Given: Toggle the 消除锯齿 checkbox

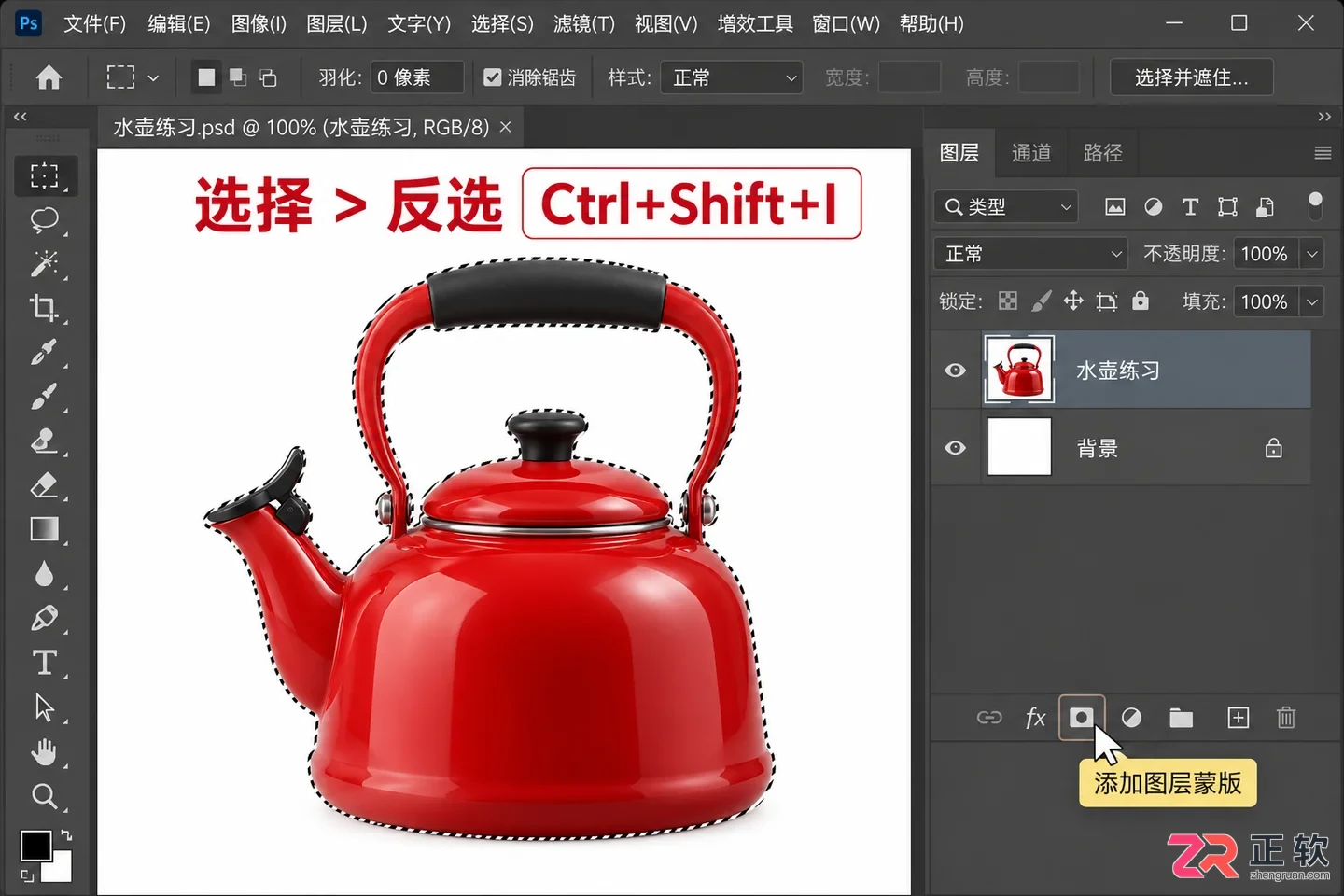Looking at the screenshot, I should 493,77.
